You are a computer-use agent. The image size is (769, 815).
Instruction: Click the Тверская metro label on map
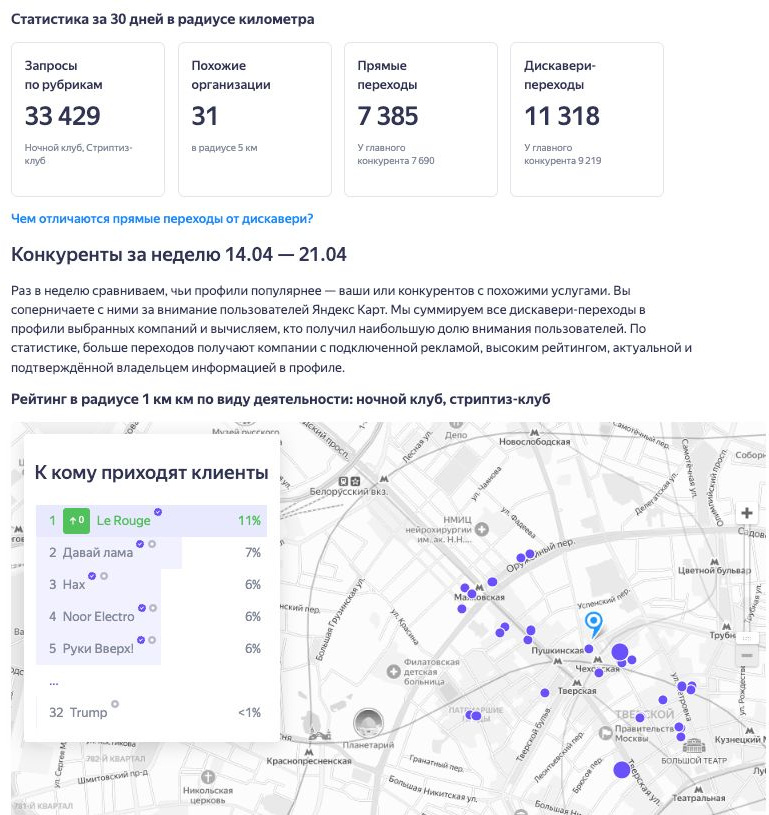(577, 691)
